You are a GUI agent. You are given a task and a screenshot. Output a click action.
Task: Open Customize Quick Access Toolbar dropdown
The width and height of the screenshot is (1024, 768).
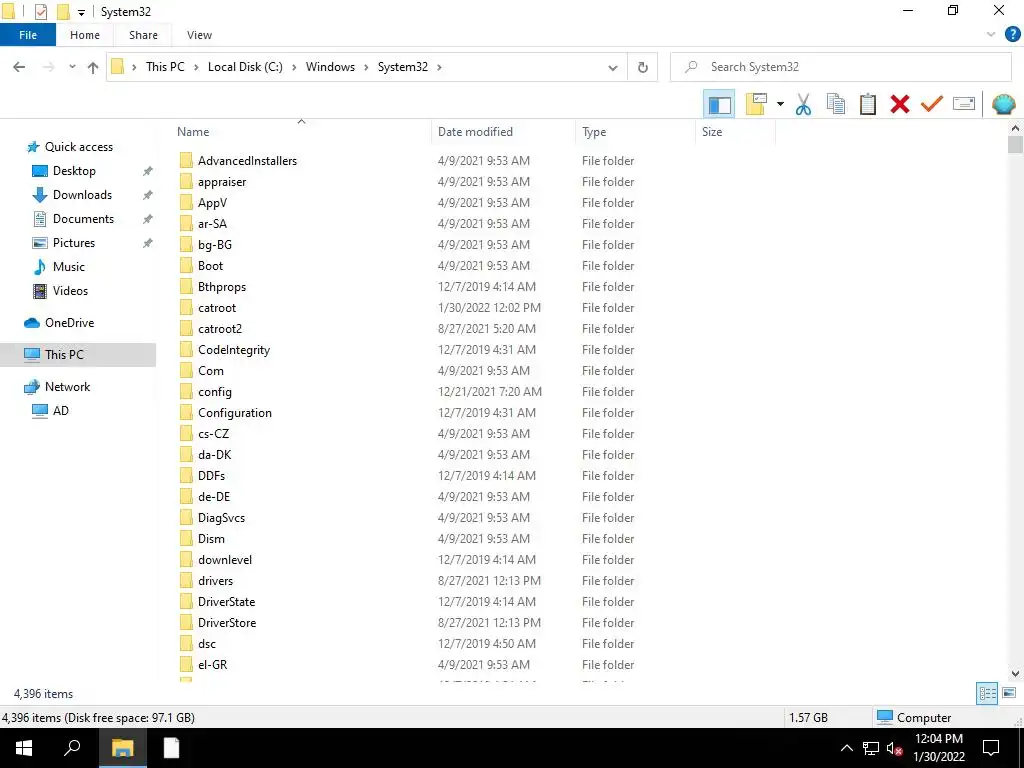tap(81, 12)
